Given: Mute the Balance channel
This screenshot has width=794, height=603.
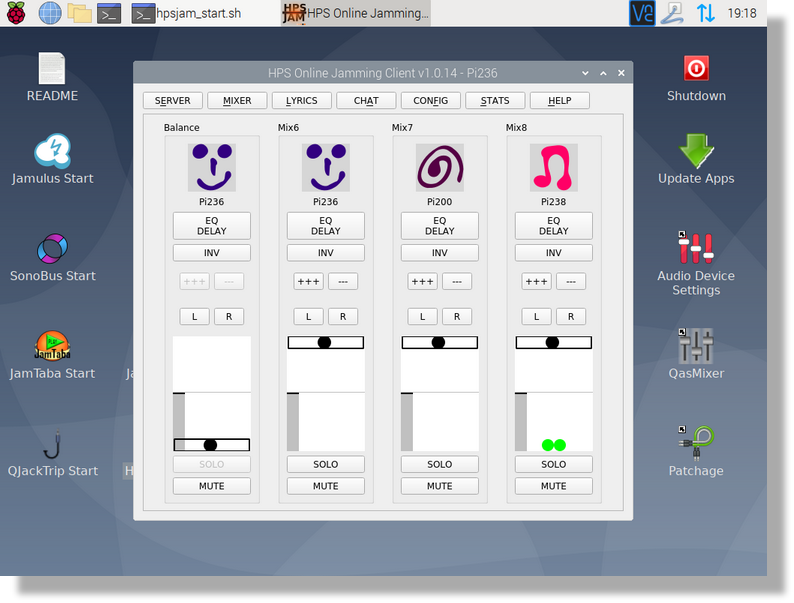Looking at the screenshot, I should point(212,486).
